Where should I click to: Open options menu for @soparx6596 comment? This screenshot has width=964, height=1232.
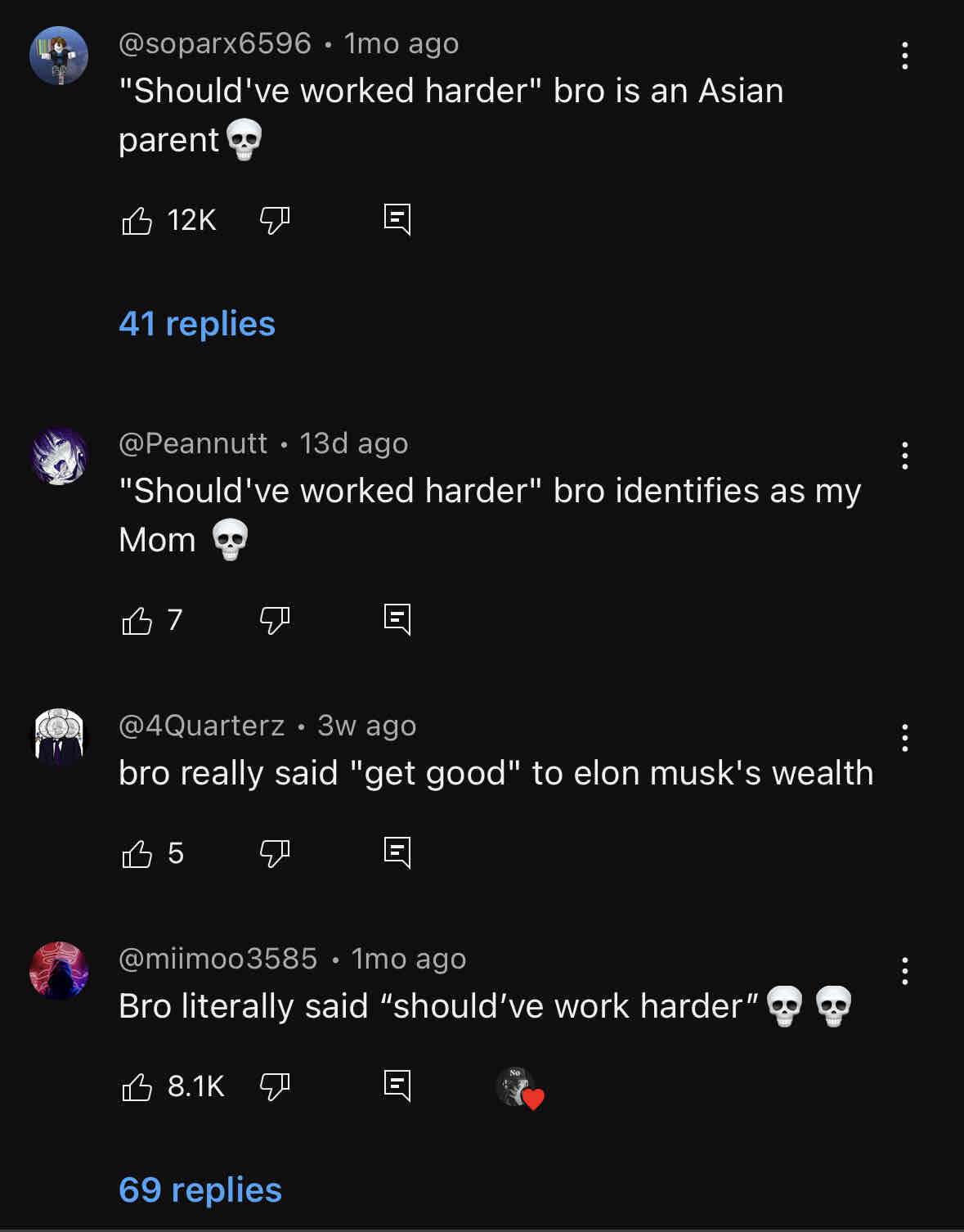[904, 56]
